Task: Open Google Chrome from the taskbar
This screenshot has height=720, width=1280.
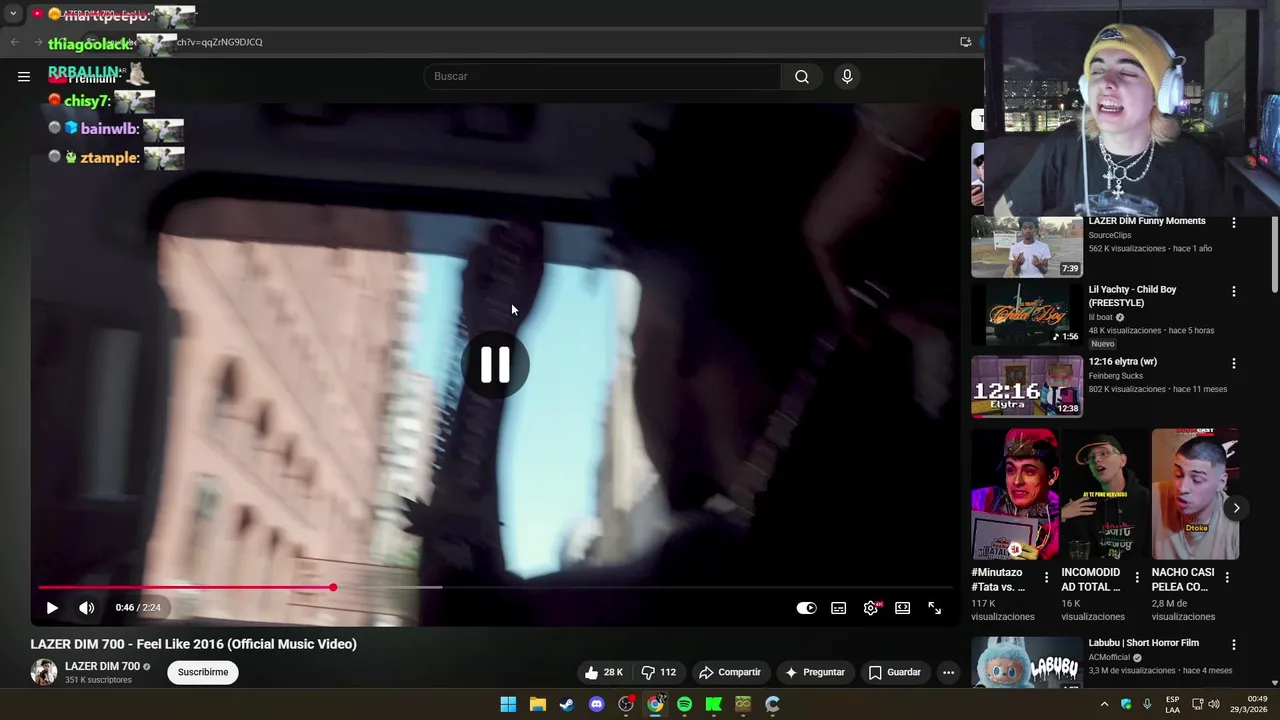Action: click(655, 704)
